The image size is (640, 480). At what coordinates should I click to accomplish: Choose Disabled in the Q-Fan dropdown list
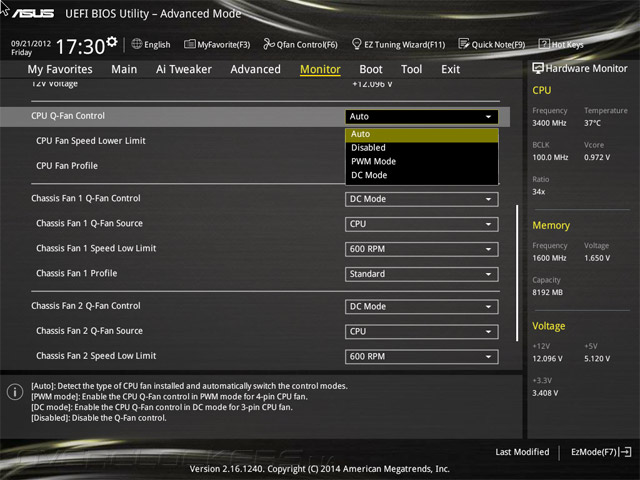[422, 148]
